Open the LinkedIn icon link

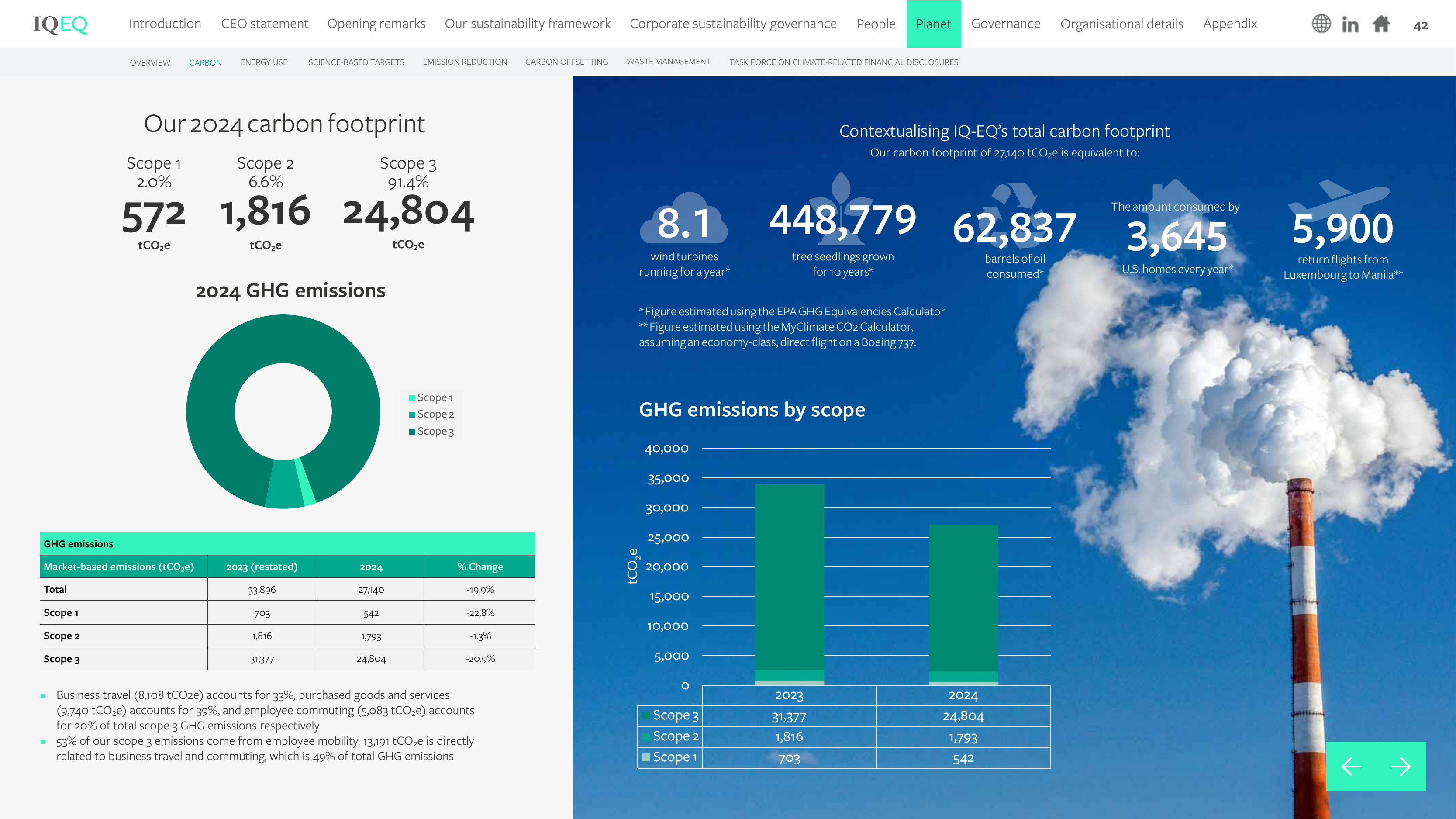click(x=1350, y=24)
